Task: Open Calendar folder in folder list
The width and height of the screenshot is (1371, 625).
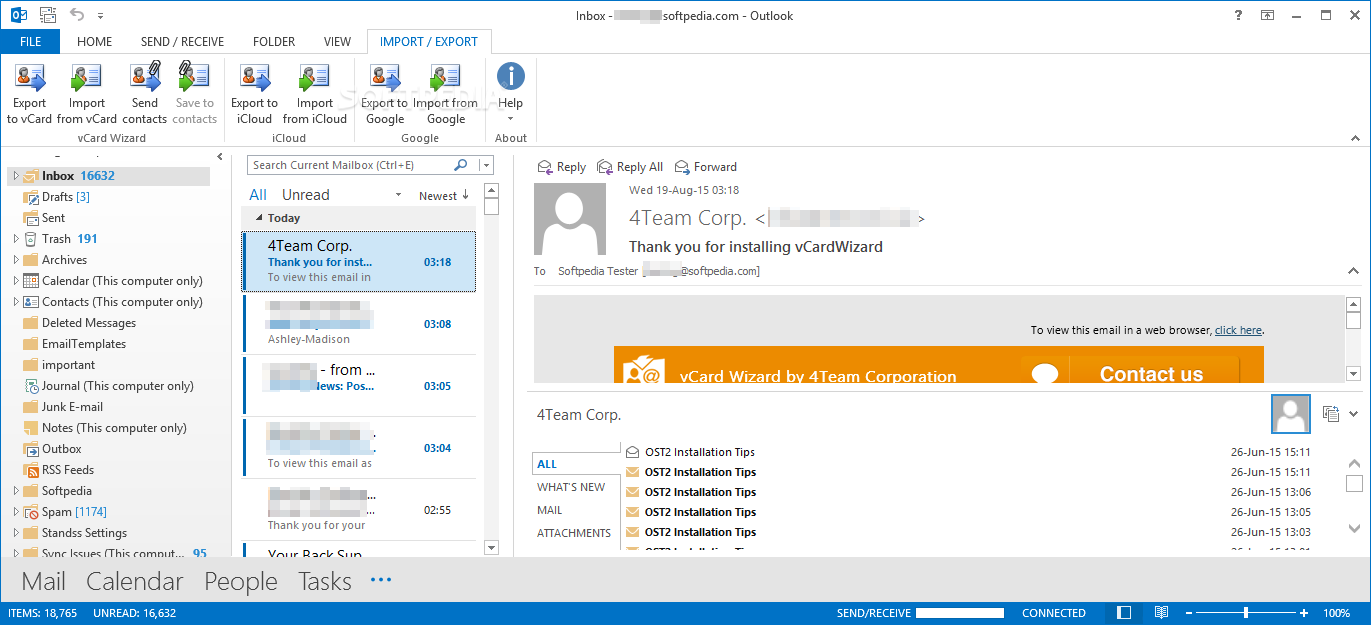Action: point(122,281)
